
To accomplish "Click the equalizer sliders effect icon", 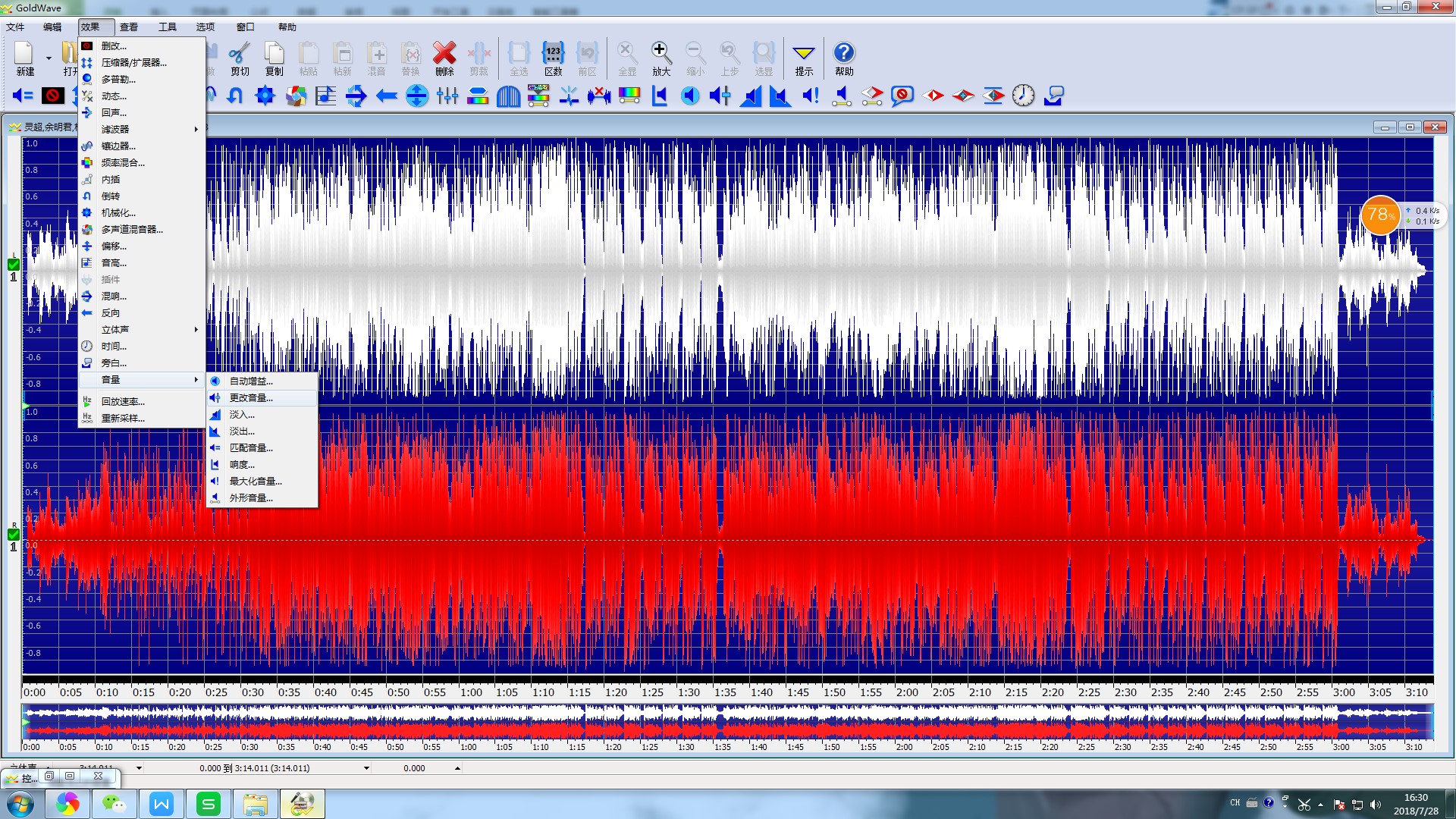I will (x=447, y=96).
